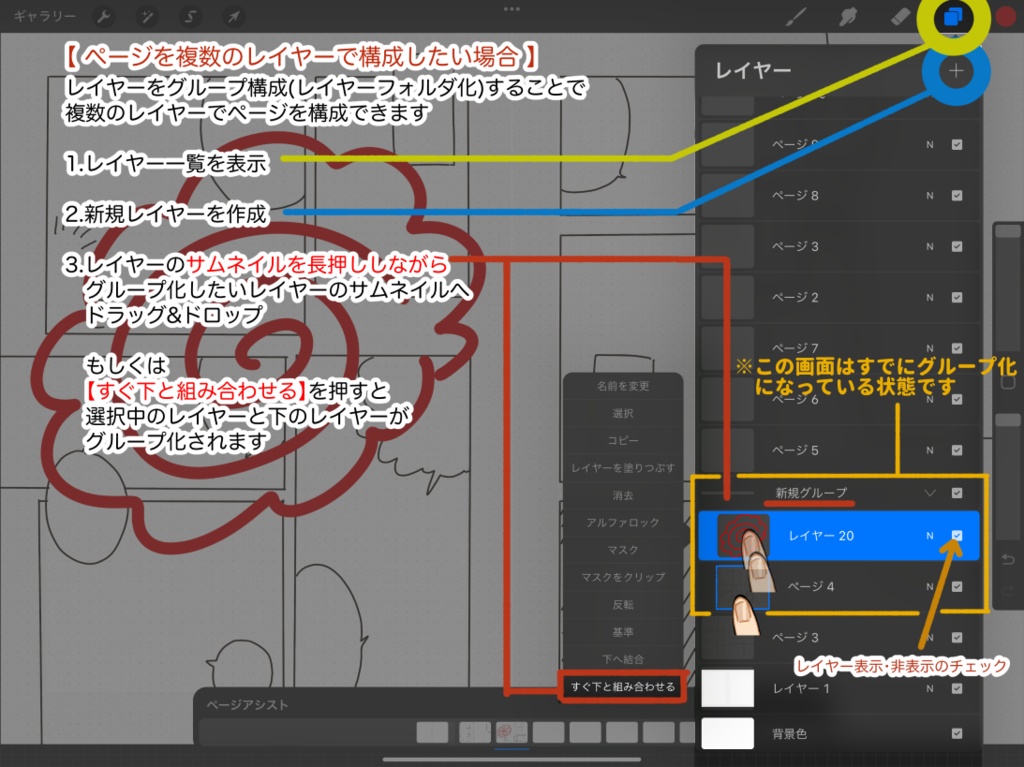Open the active color swatch circle
Image resolution: width=1024 pixels, height=767 pixels.
[1006, 16]
